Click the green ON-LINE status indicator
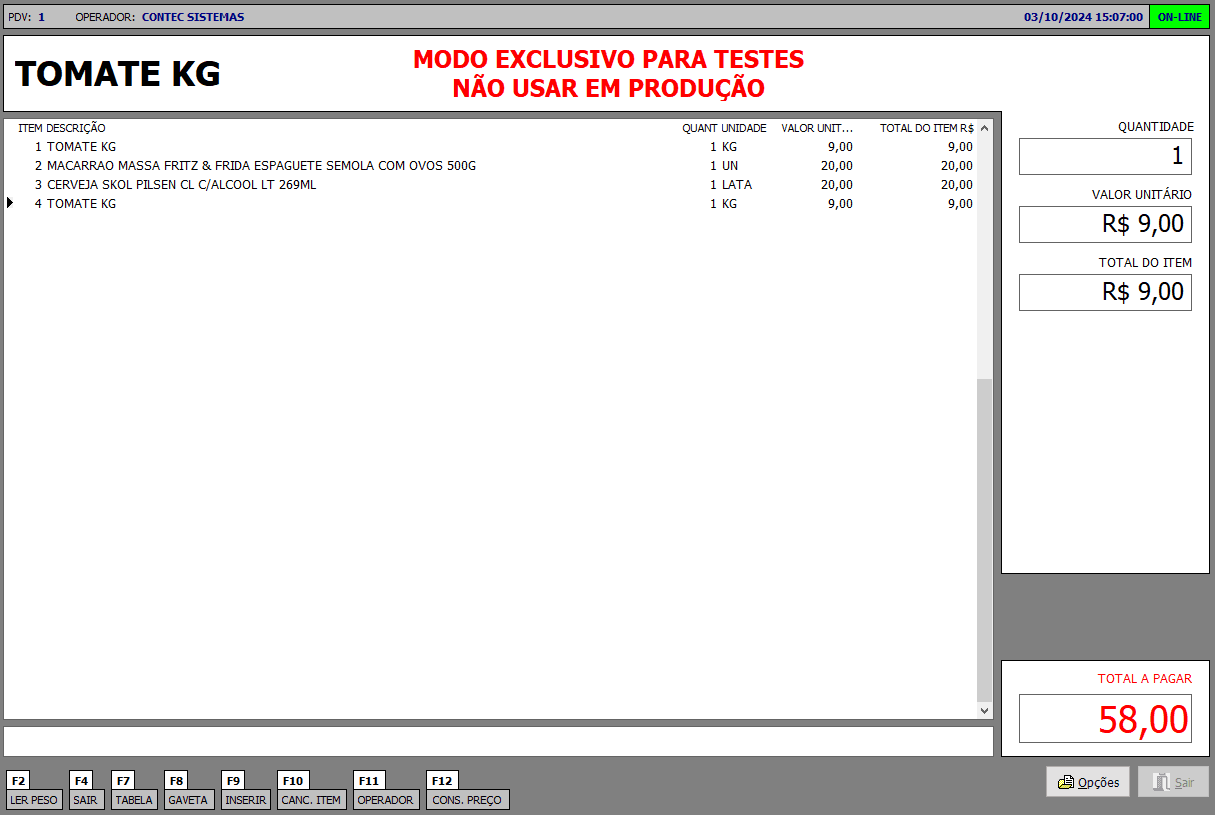The width and height of the screenshot is (1215, 815). pos(1179,17)
